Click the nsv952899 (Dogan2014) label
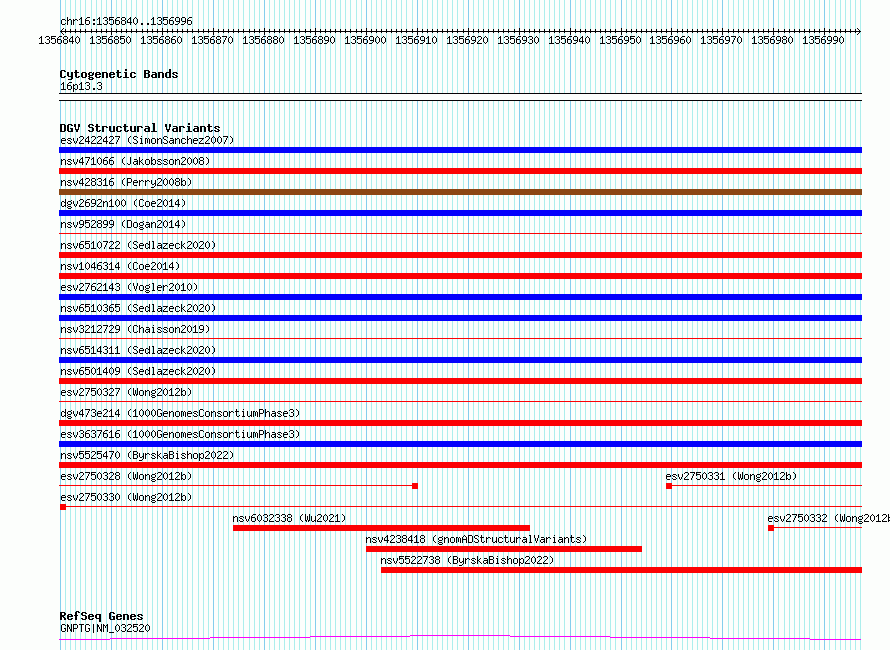Viewport: 890px width, 650px height. [123, 224]
